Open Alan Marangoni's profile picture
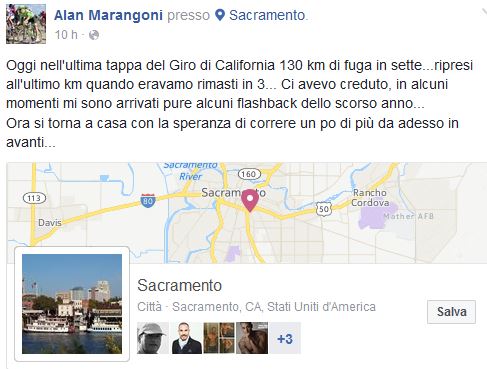The image size is (487, 369). (26, 24)
